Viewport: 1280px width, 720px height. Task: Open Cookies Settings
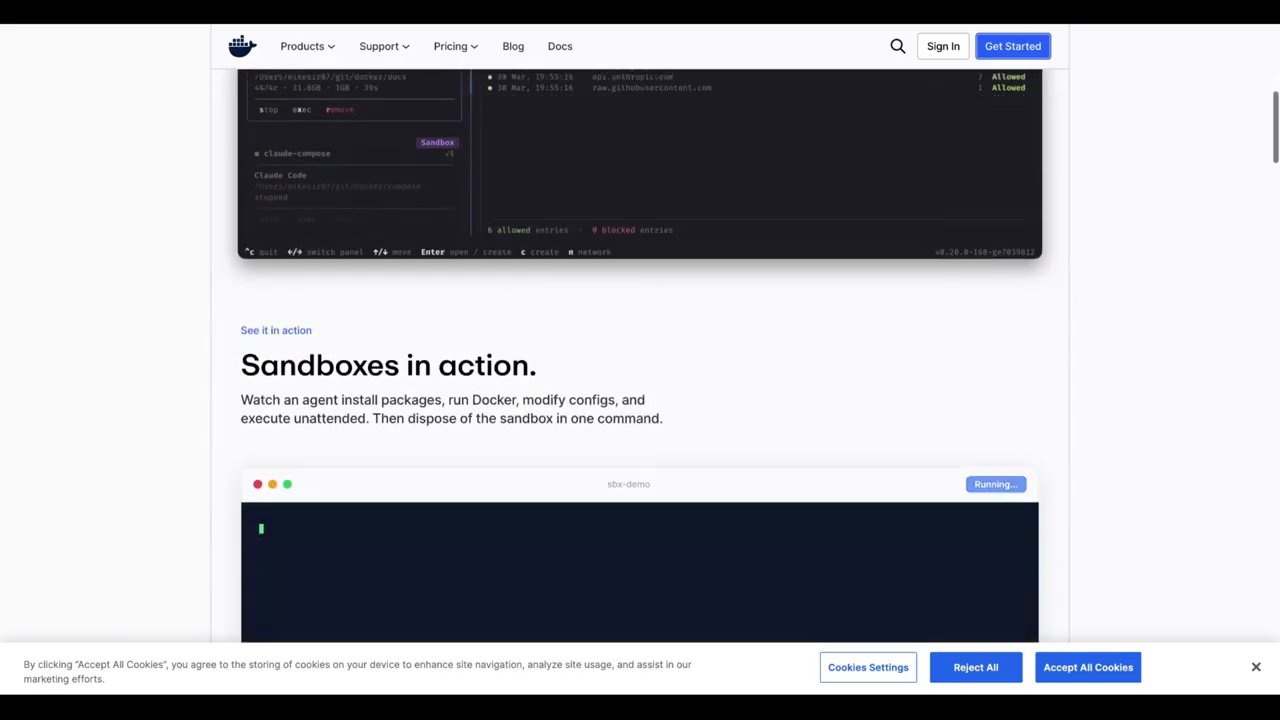868,667
